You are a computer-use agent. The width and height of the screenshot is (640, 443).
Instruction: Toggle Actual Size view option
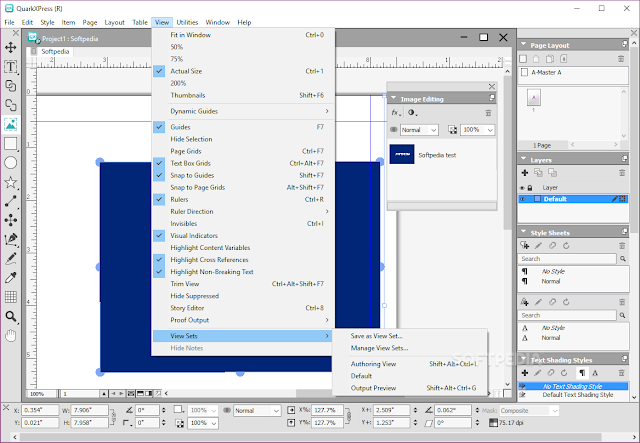[x=243, y=71]
